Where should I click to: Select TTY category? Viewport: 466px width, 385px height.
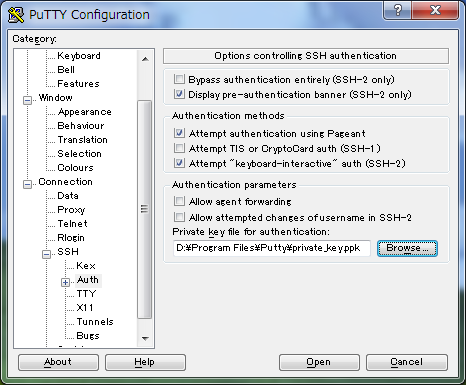pos(86,294)
